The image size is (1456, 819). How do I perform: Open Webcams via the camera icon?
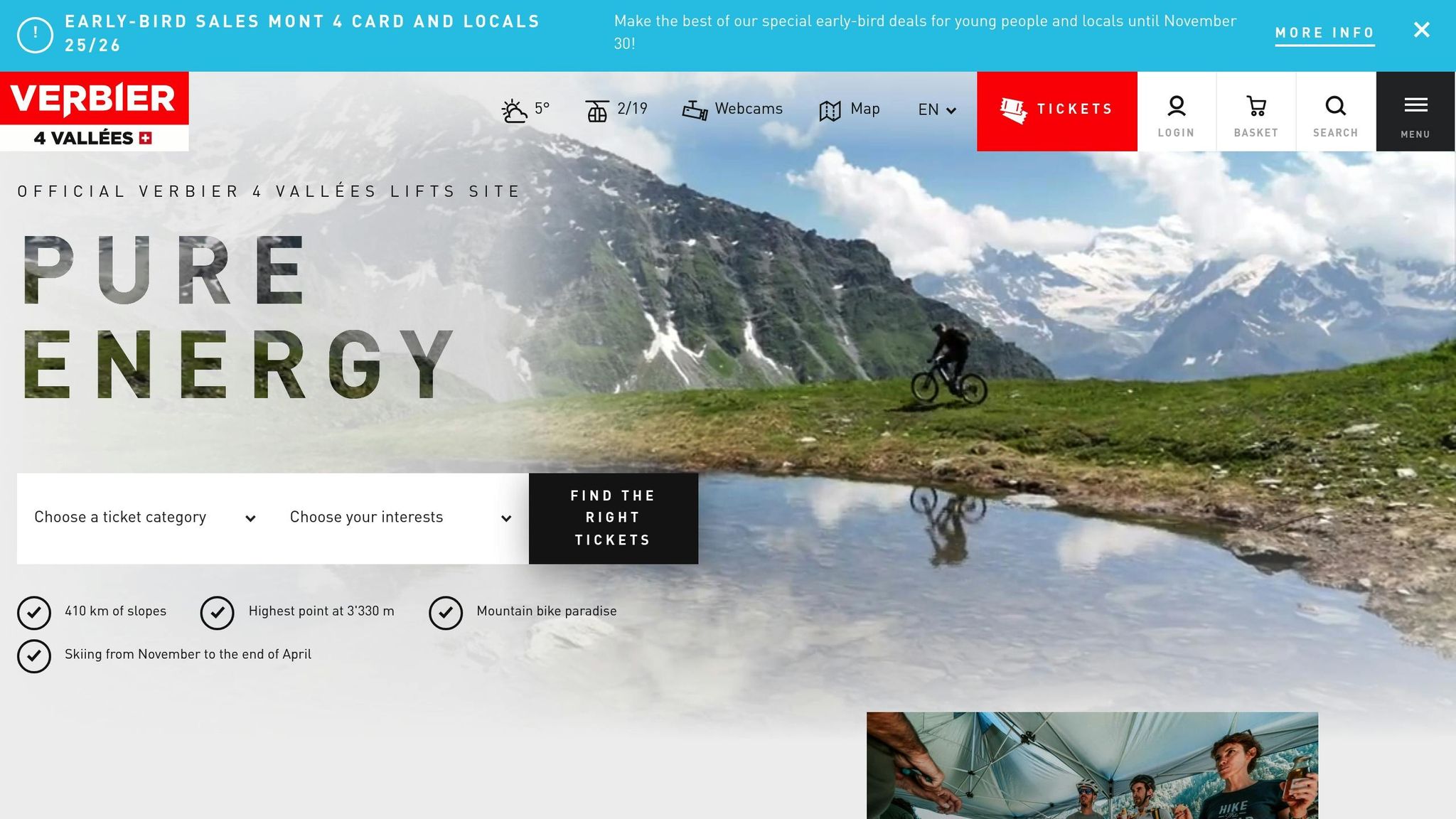coord(695,110)
